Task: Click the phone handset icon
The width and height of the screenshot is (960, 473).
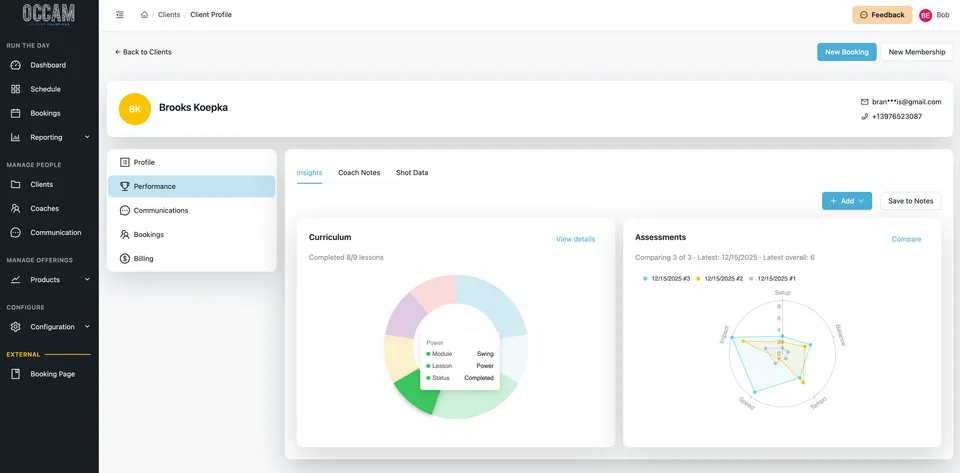Action: (x=864, y=116)
